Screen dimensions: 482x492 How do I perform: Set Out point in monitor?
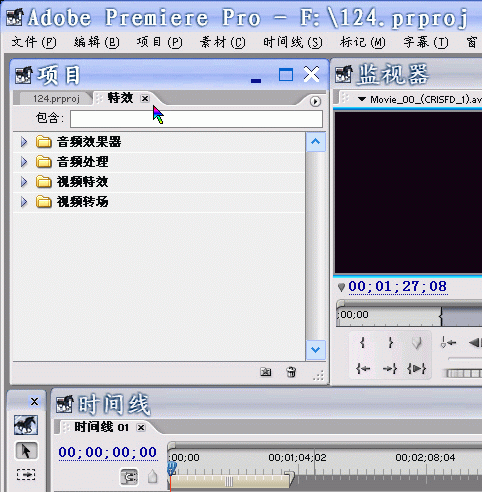[390, 343]
